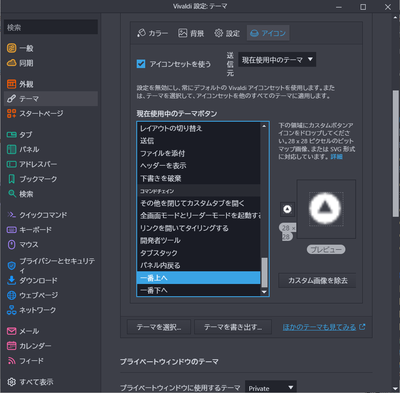Open the Private theme dropdown
This screenshot has width=400, height=393.
(271, 387)
